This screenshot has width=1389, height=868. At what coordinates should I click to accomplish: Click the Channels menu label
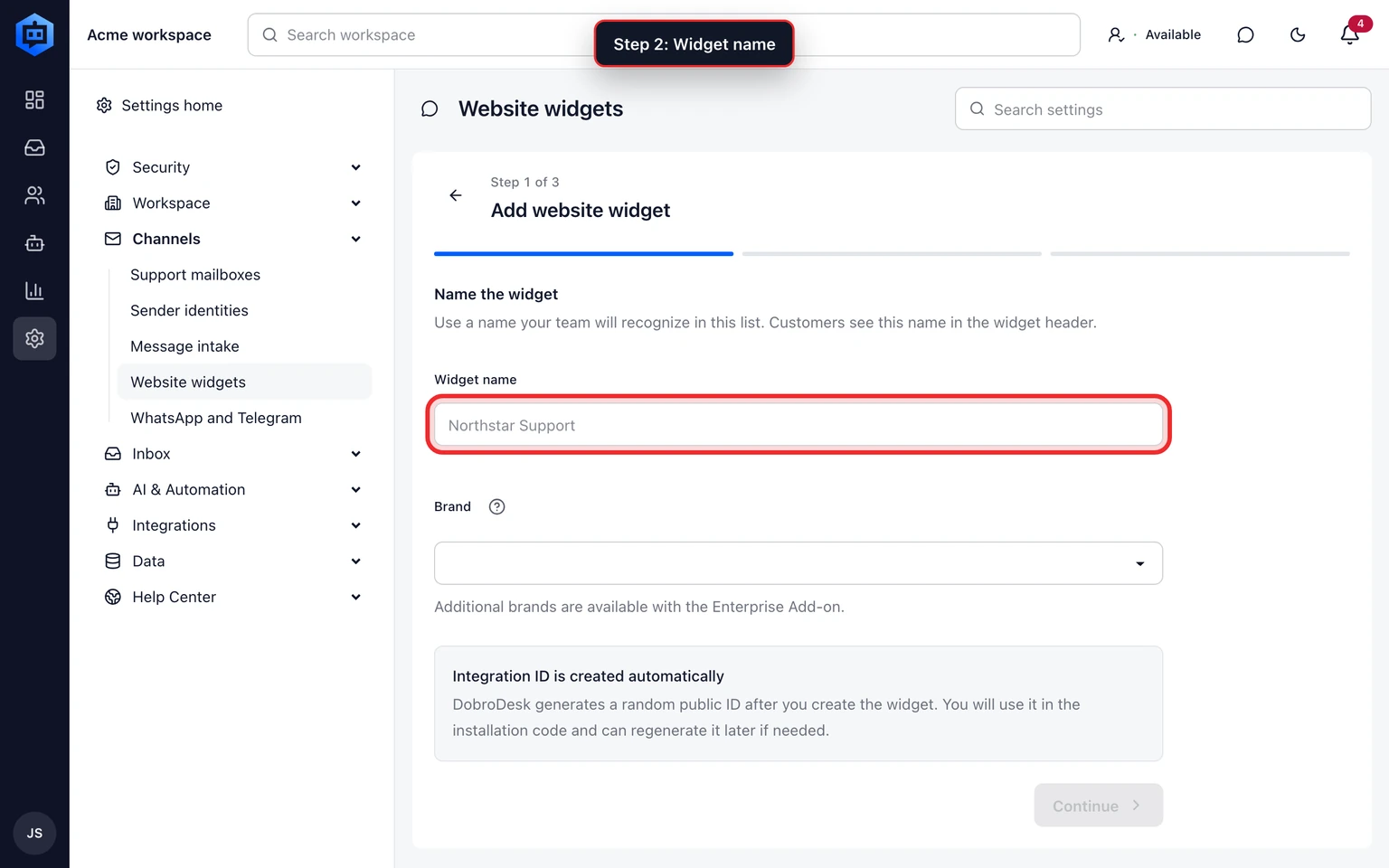[x=166, y=239]
